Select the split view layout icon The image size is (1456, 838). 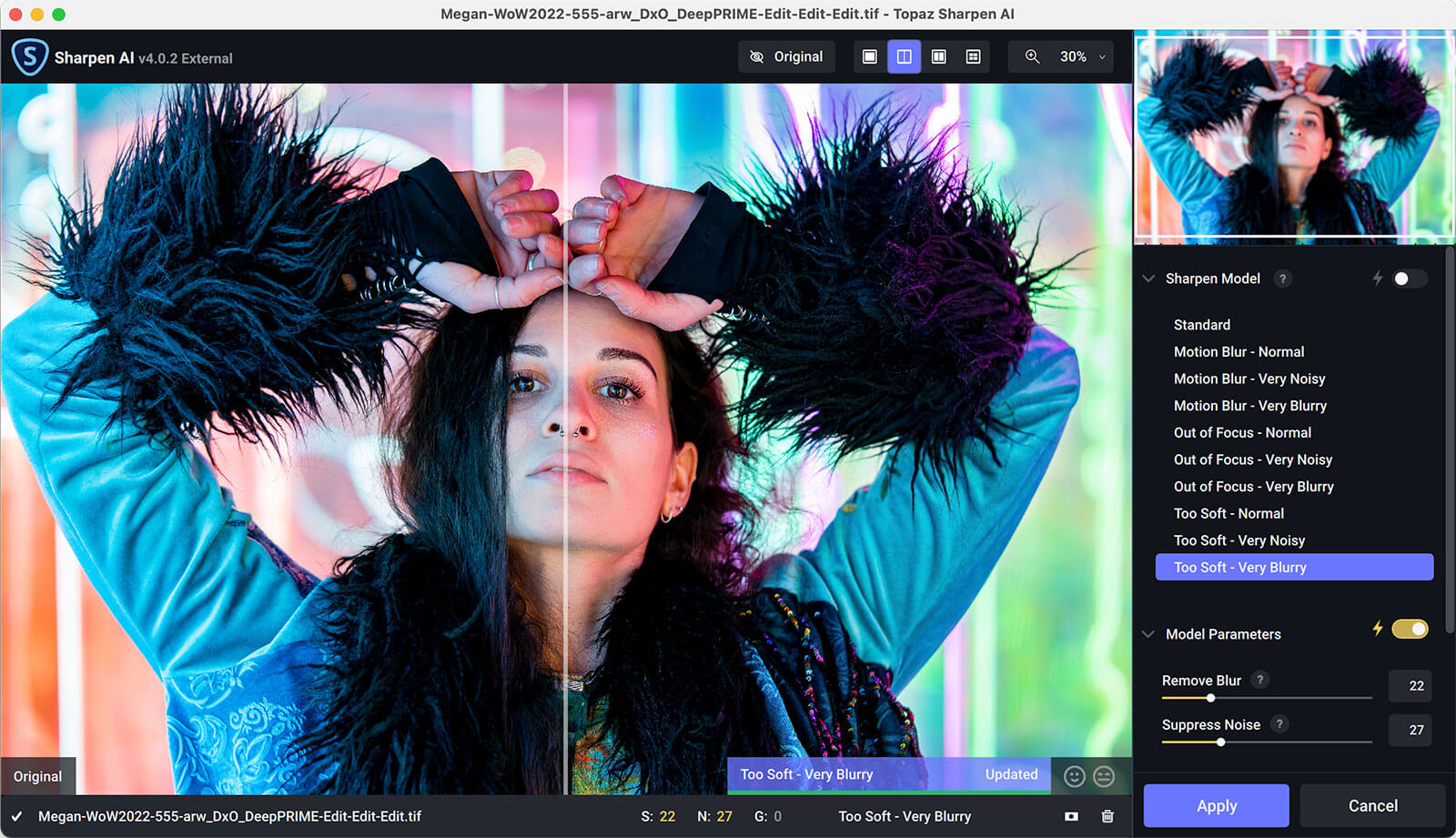(x=904, y=56)
